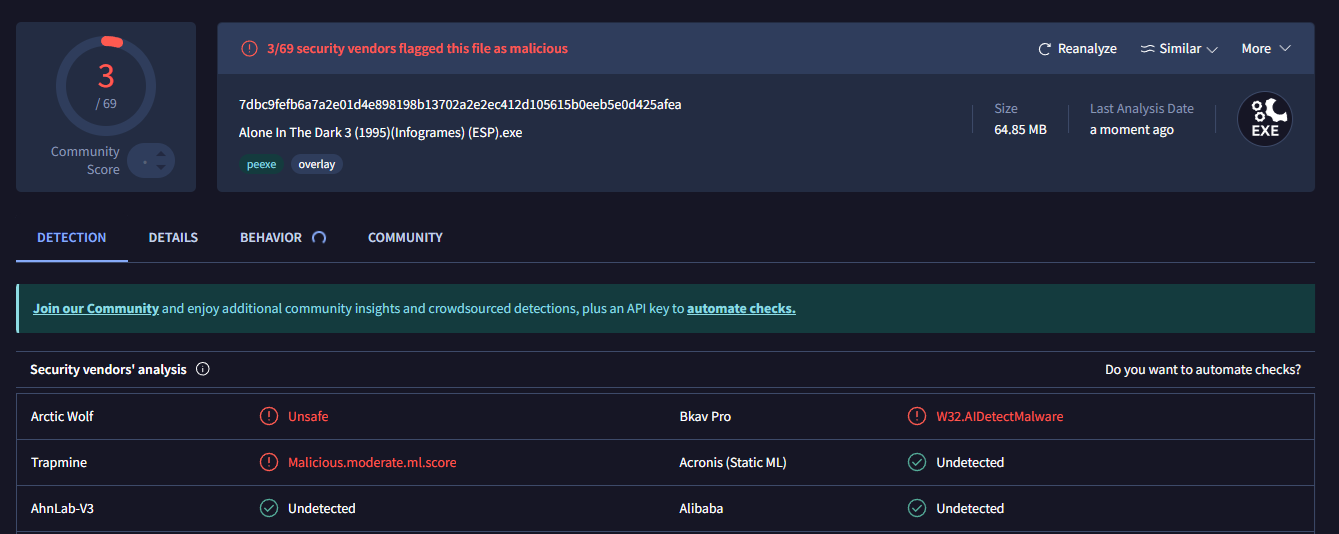Switch to the DETAILS tab
This screenshot has width=1339, height=534.
tap(173, 238)
